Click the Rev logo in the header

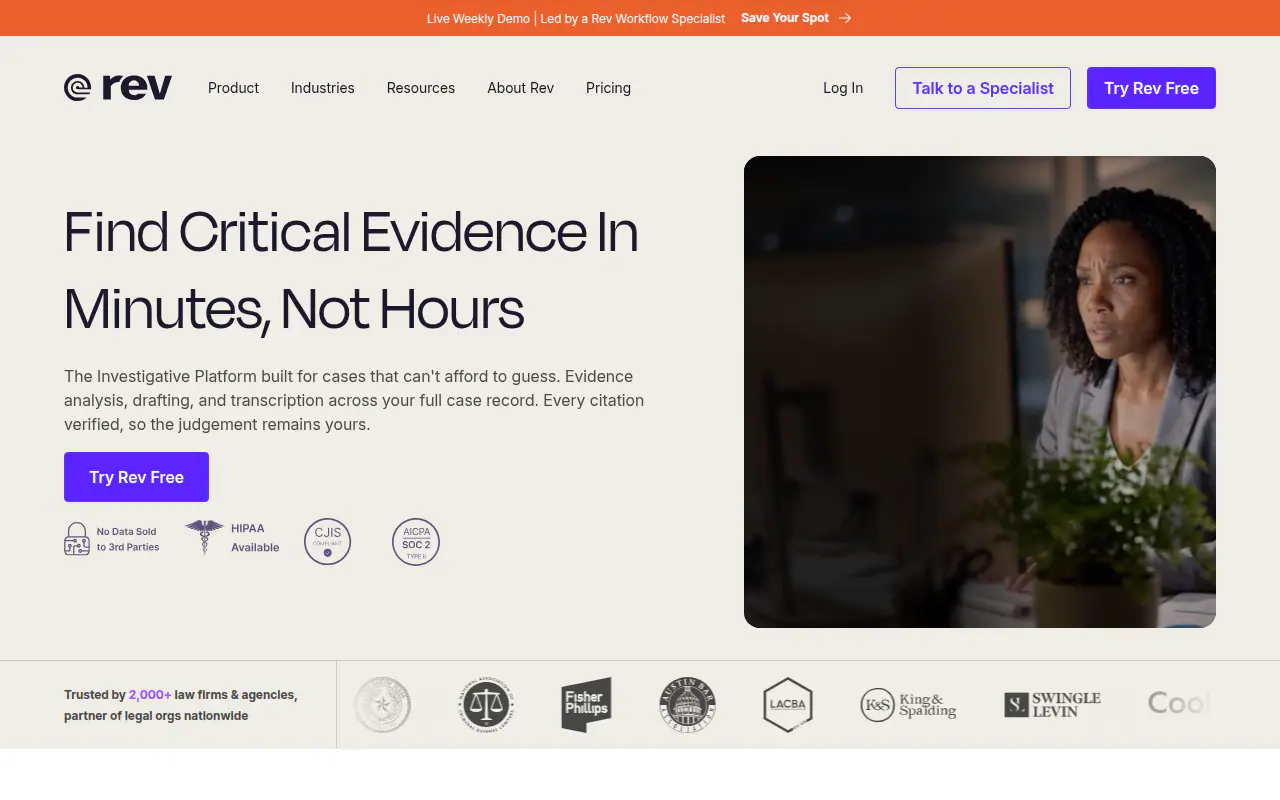(118, 88)
